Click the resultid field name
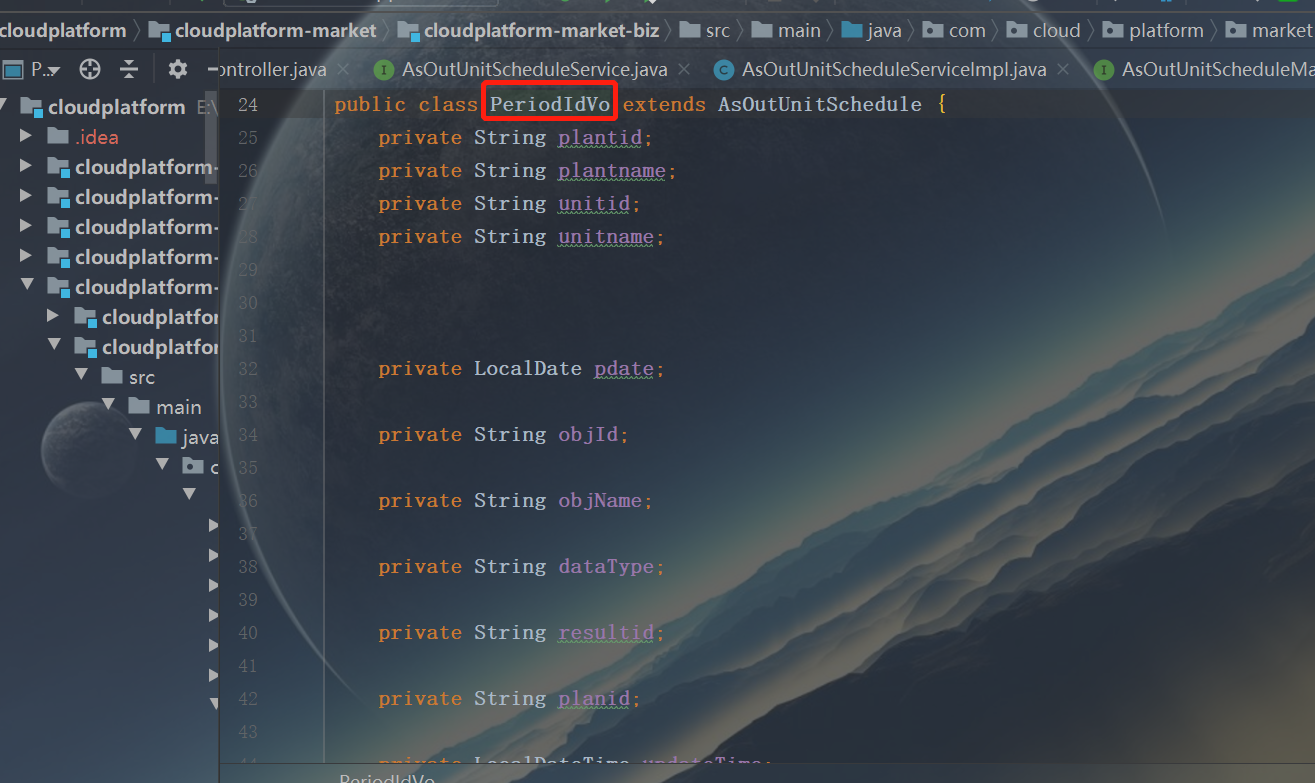The image size is (1315, 783). coord(606,633)
